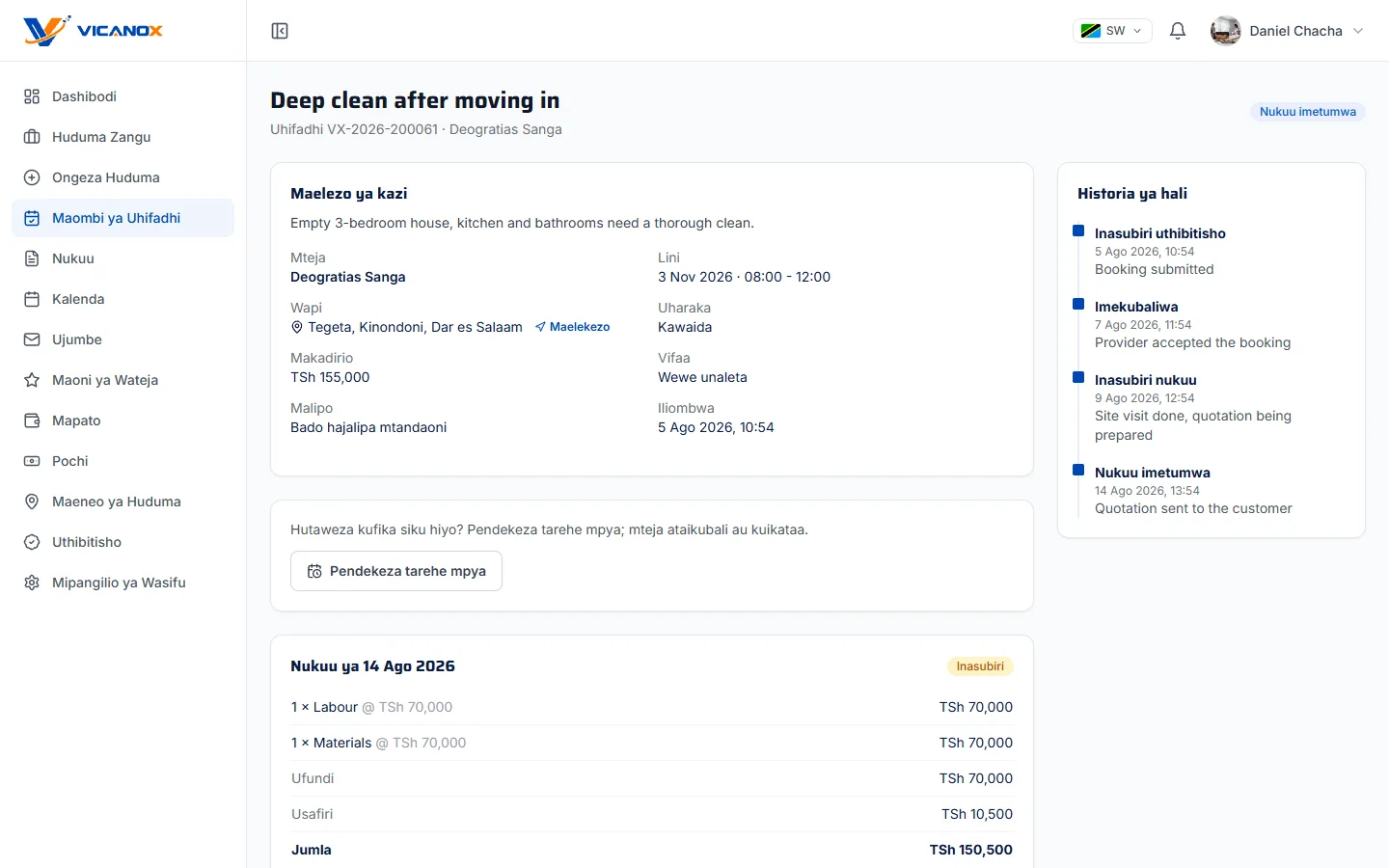
Task: Open notifications via the bell icon
Action: (x=1178, y=31)
